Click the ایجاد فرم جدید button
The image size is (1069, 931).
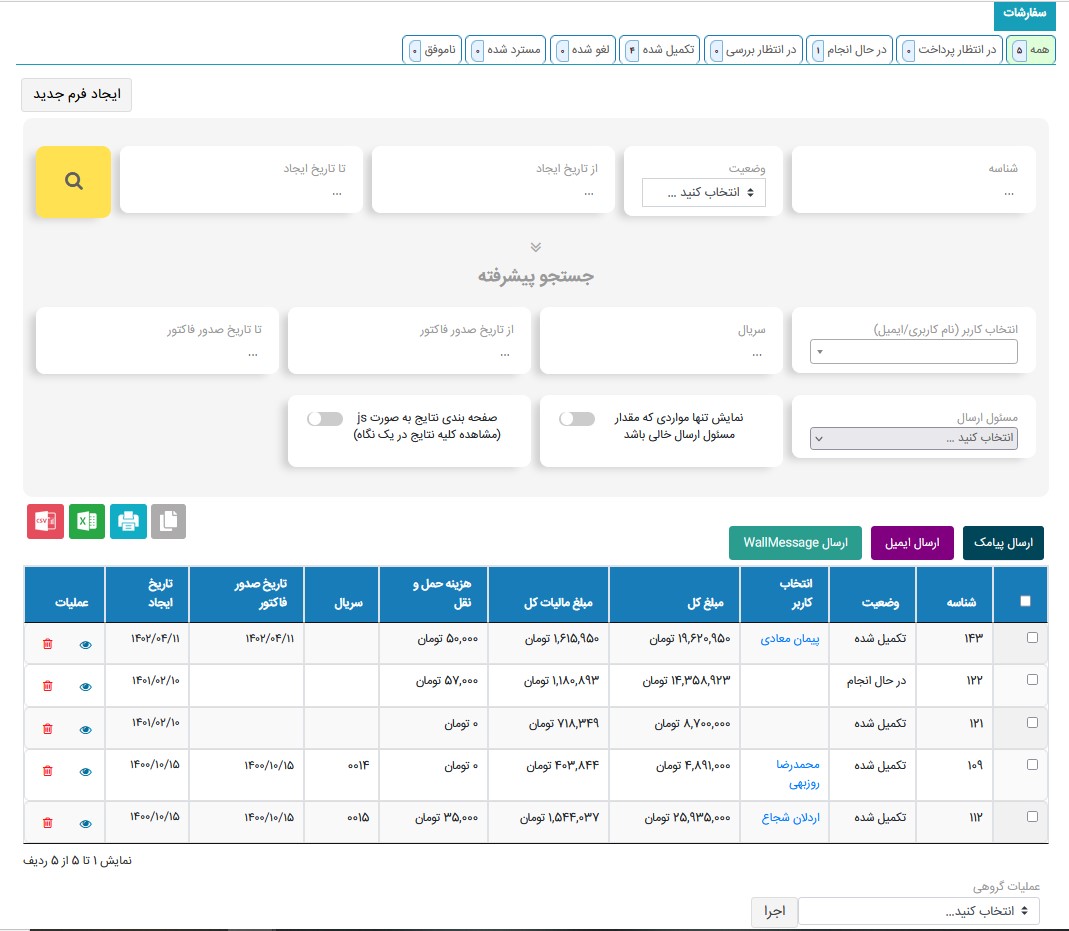point(77,94)
